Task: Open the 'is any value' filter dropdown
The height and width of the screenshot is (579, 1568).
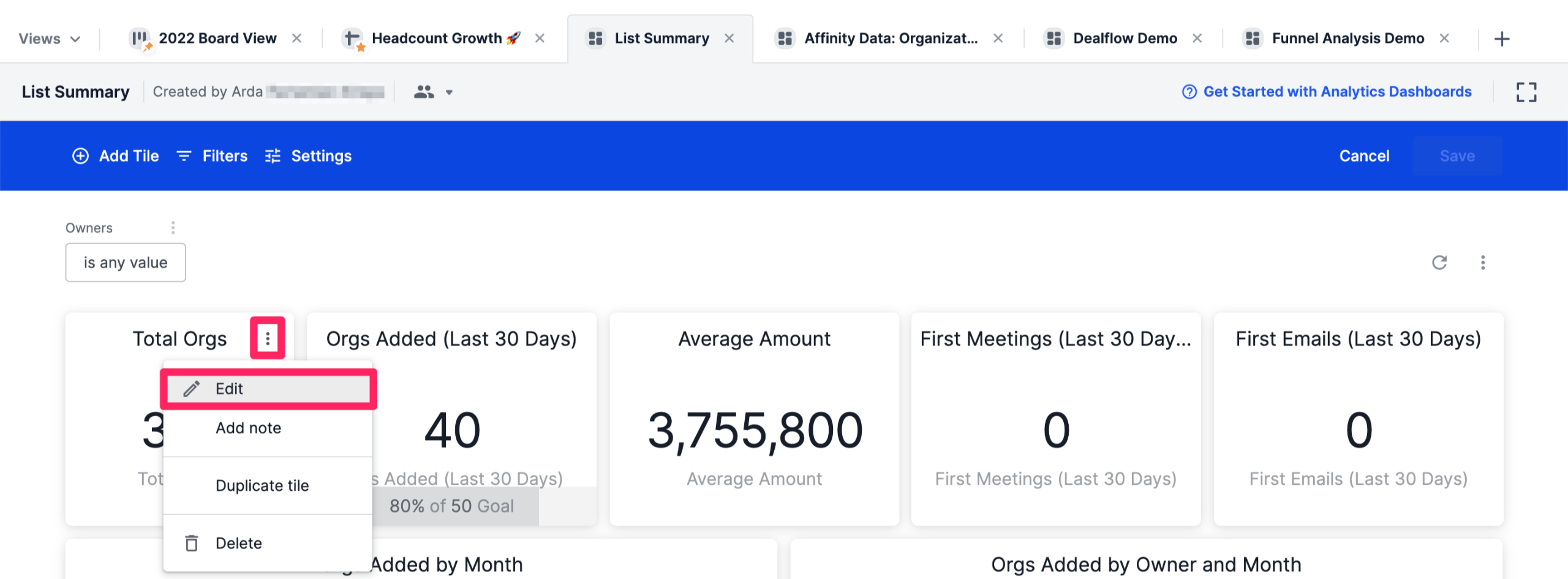Action: click(x=125, y=263)
